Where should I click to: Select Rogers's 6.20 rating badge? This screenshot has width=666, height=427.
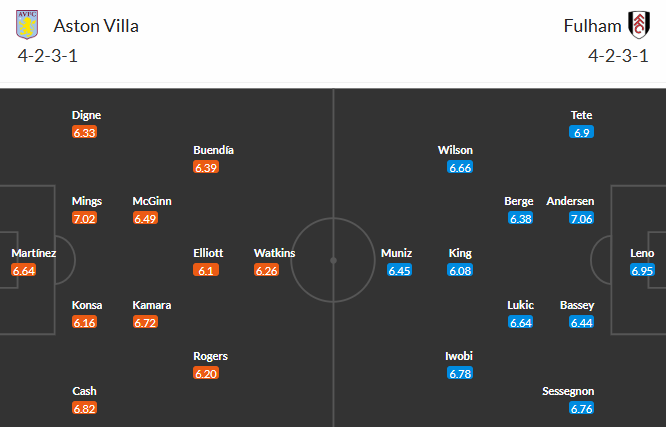(x=206, y=373)
